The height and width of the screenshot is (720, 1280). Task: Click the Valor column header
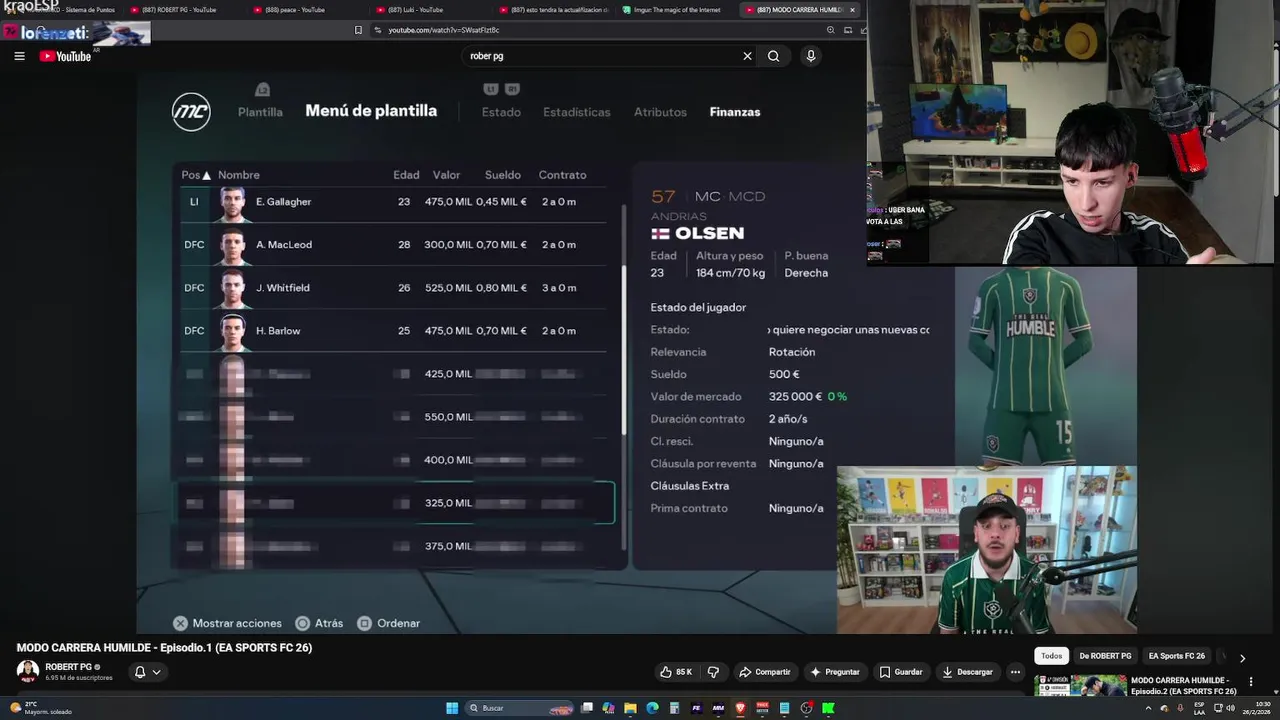click(x=446, y=175)
